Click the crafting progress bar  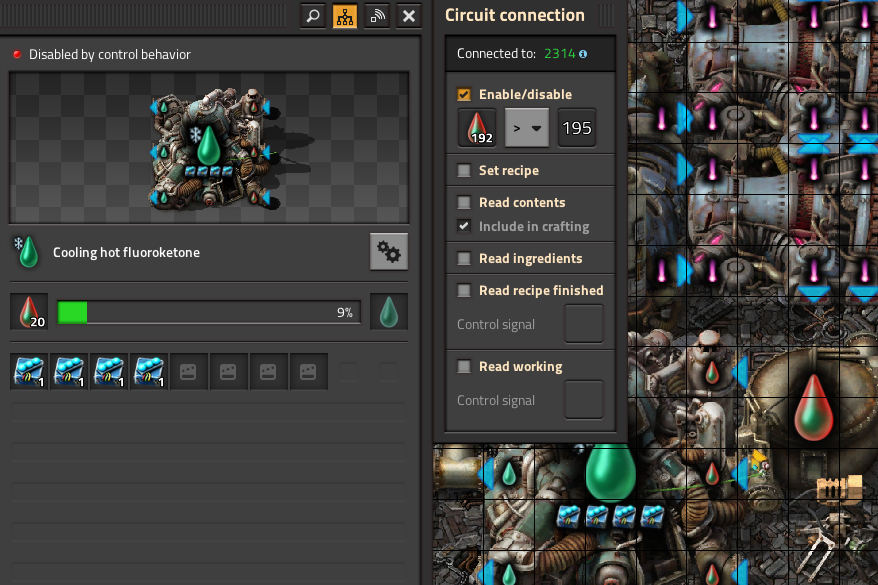tap(209, 312)
